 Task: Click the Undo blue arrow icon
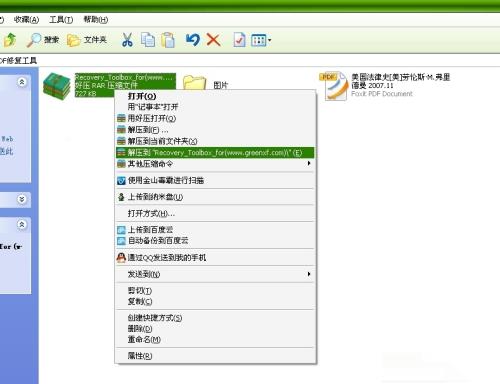point(192,40)
